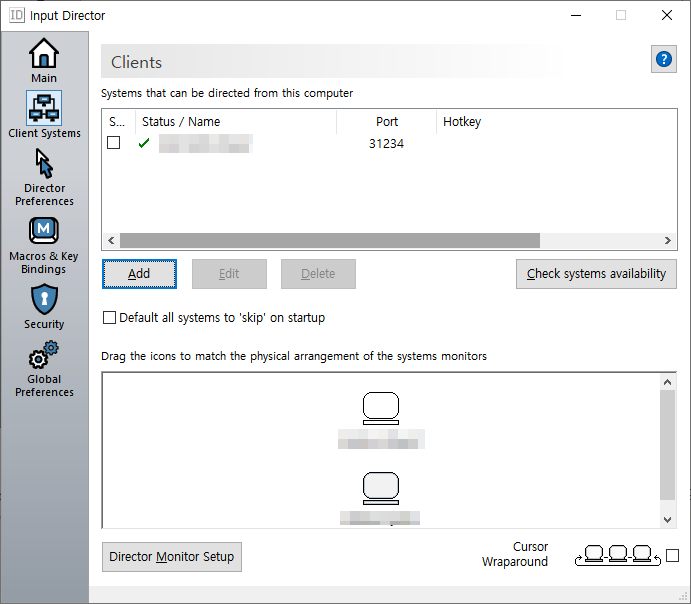
Task: Open Director Monitor Setup
Action: tap(172, 557)
